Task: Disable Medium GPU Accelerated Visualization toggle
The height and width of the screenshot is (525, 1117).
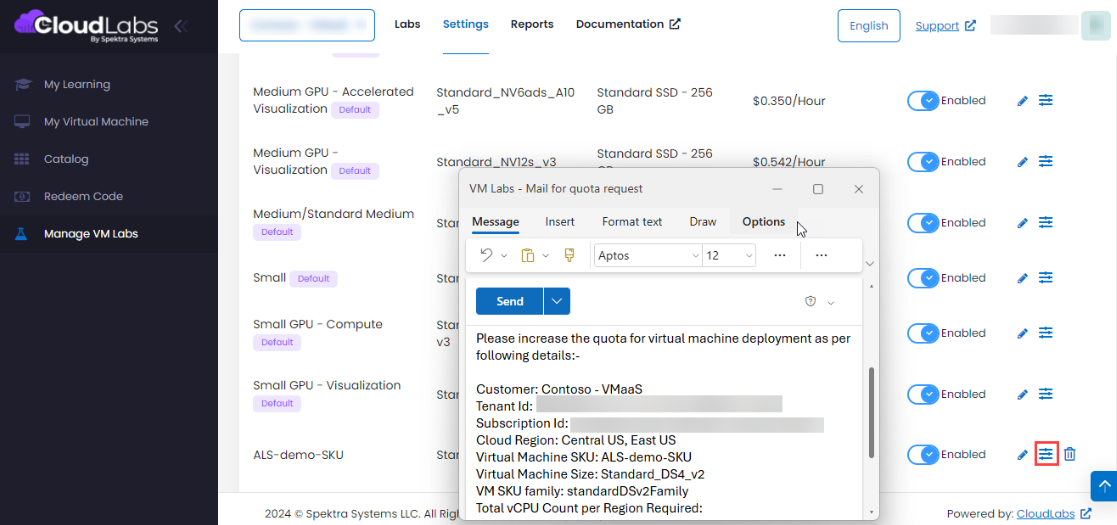Action: [923, 101]
